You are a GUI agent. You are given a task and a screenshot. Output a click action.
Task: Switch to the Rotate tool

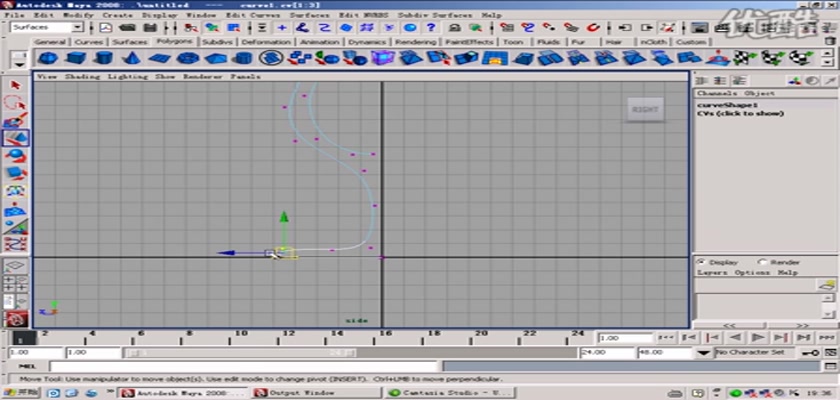tap(16, 156)
